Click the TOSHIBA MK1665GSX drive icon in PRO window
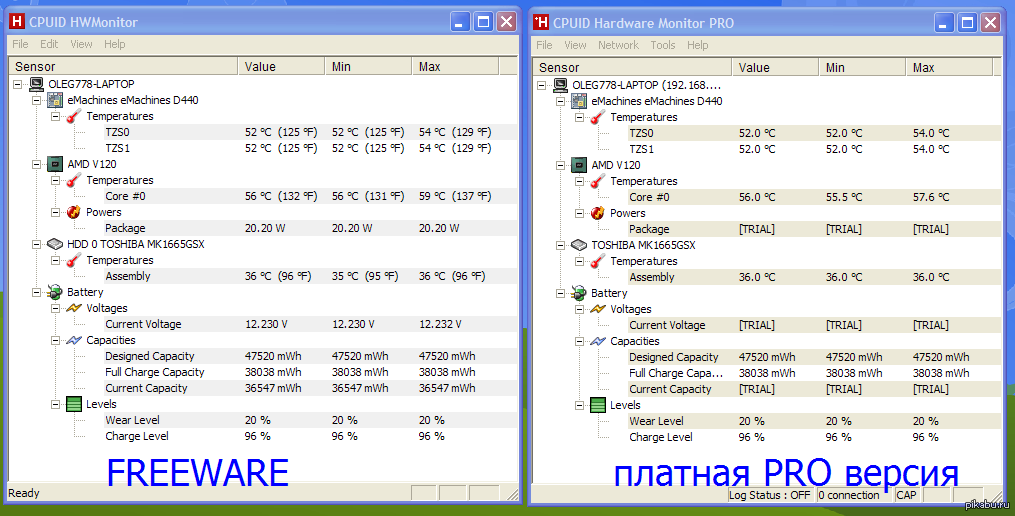The image size is (1015, 516). (579, 245)
